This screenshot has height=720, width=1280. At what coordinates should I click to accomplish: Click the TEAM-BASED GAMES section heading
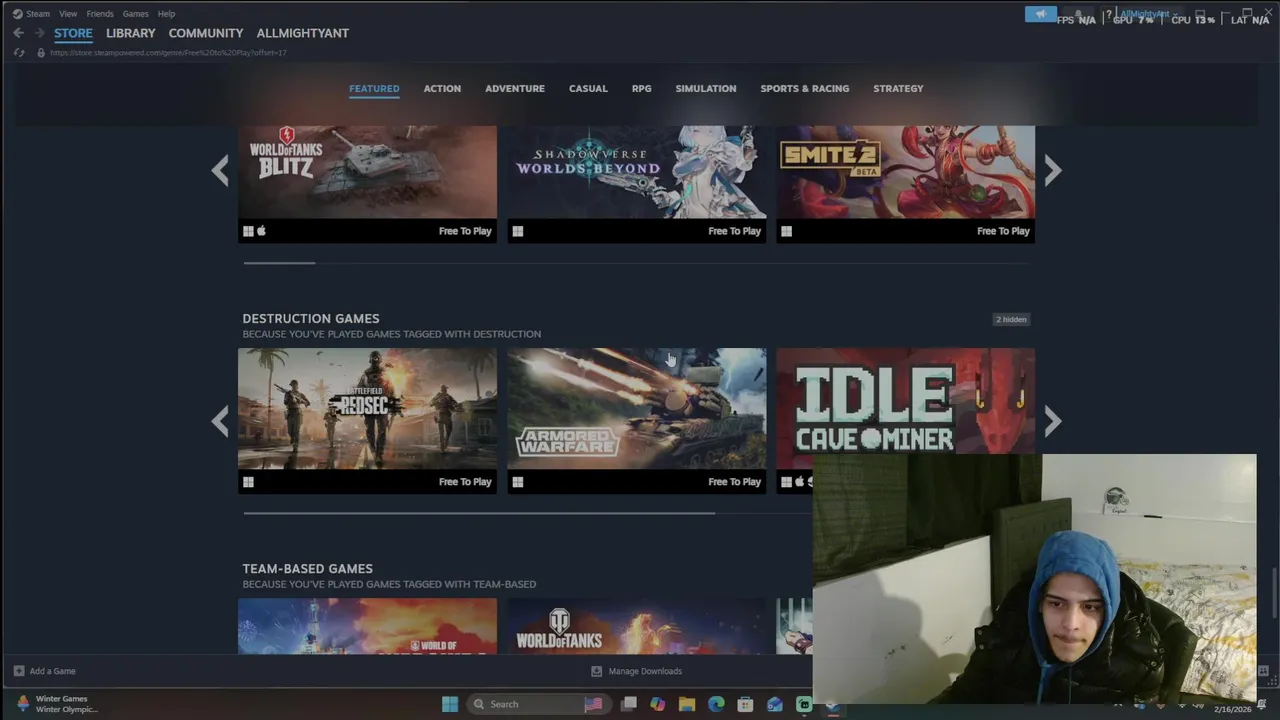tap(308, 569)
